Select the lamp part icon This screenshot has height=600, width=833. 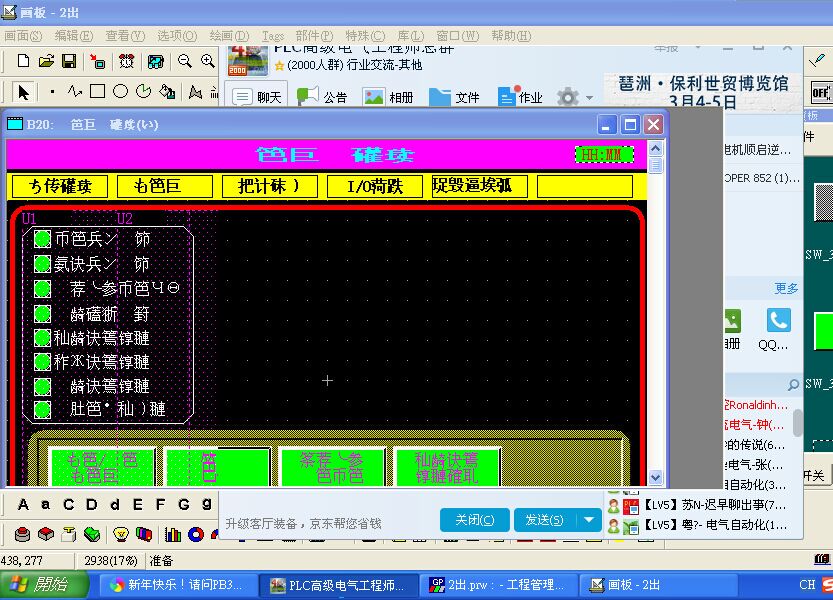point(121,534)
